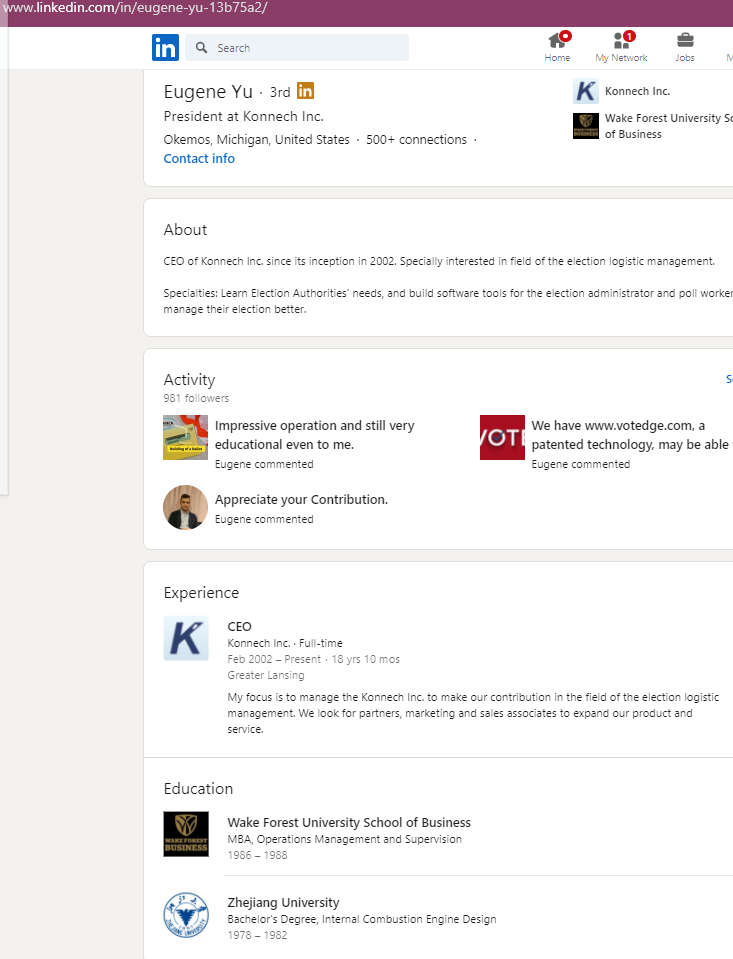733x959 pixels.
Task: Click the President at Konnech Inc. headline
Action: tap(244, 116)
